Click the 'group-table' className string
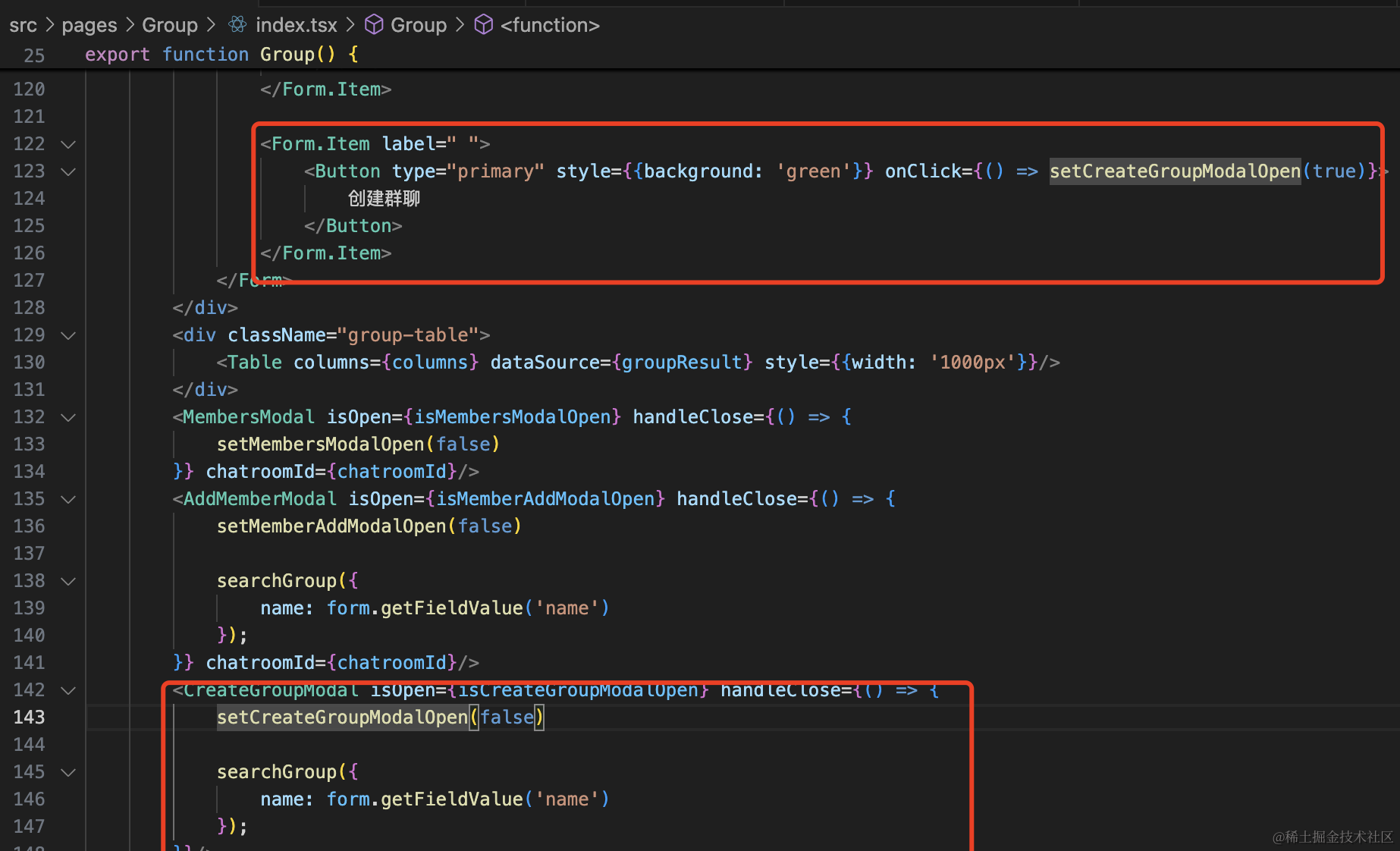 pos(408,335)
